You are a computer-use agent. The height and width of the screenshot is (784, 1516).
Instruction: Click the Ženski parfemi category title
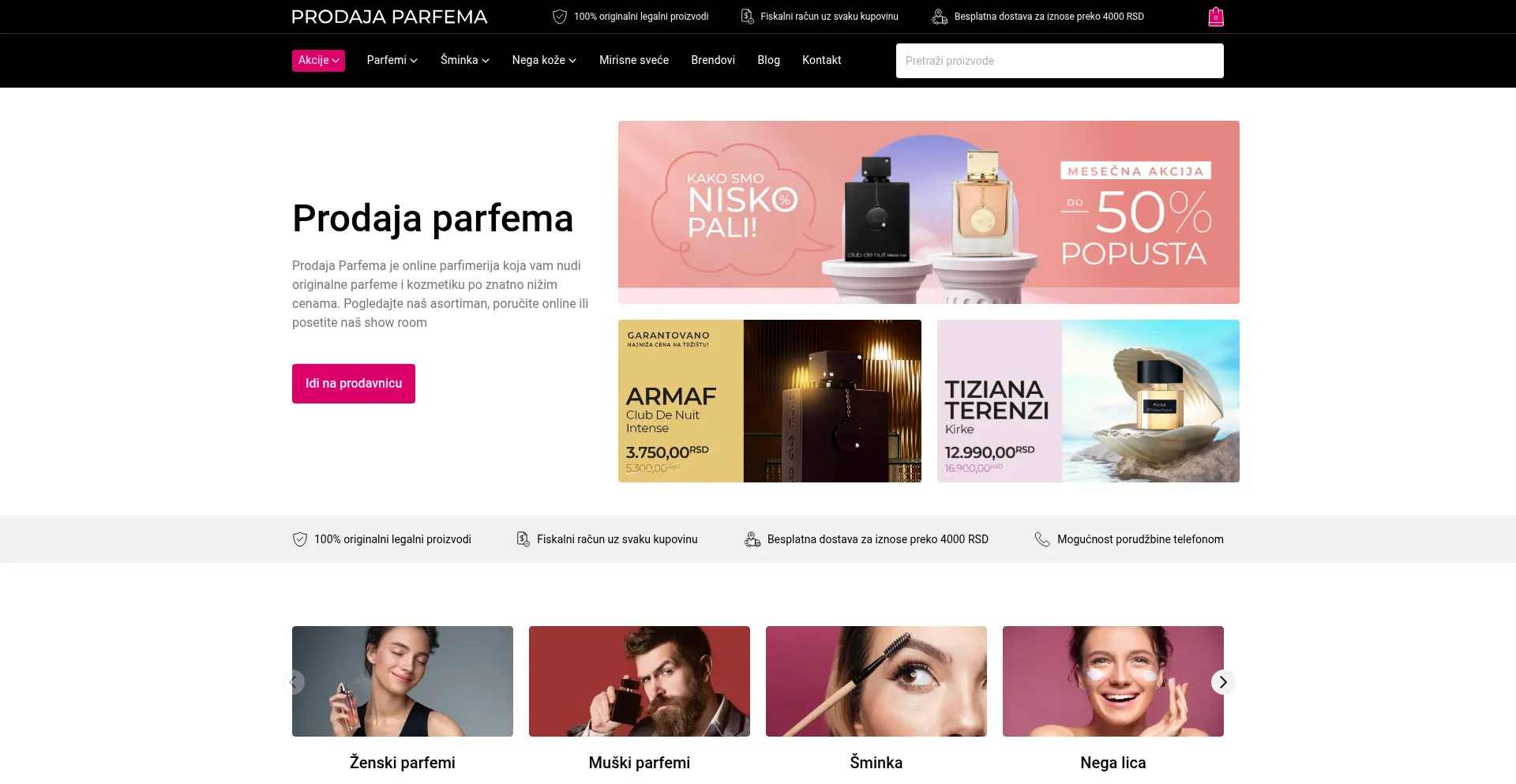pyautogui.click(x=403, y=763)
